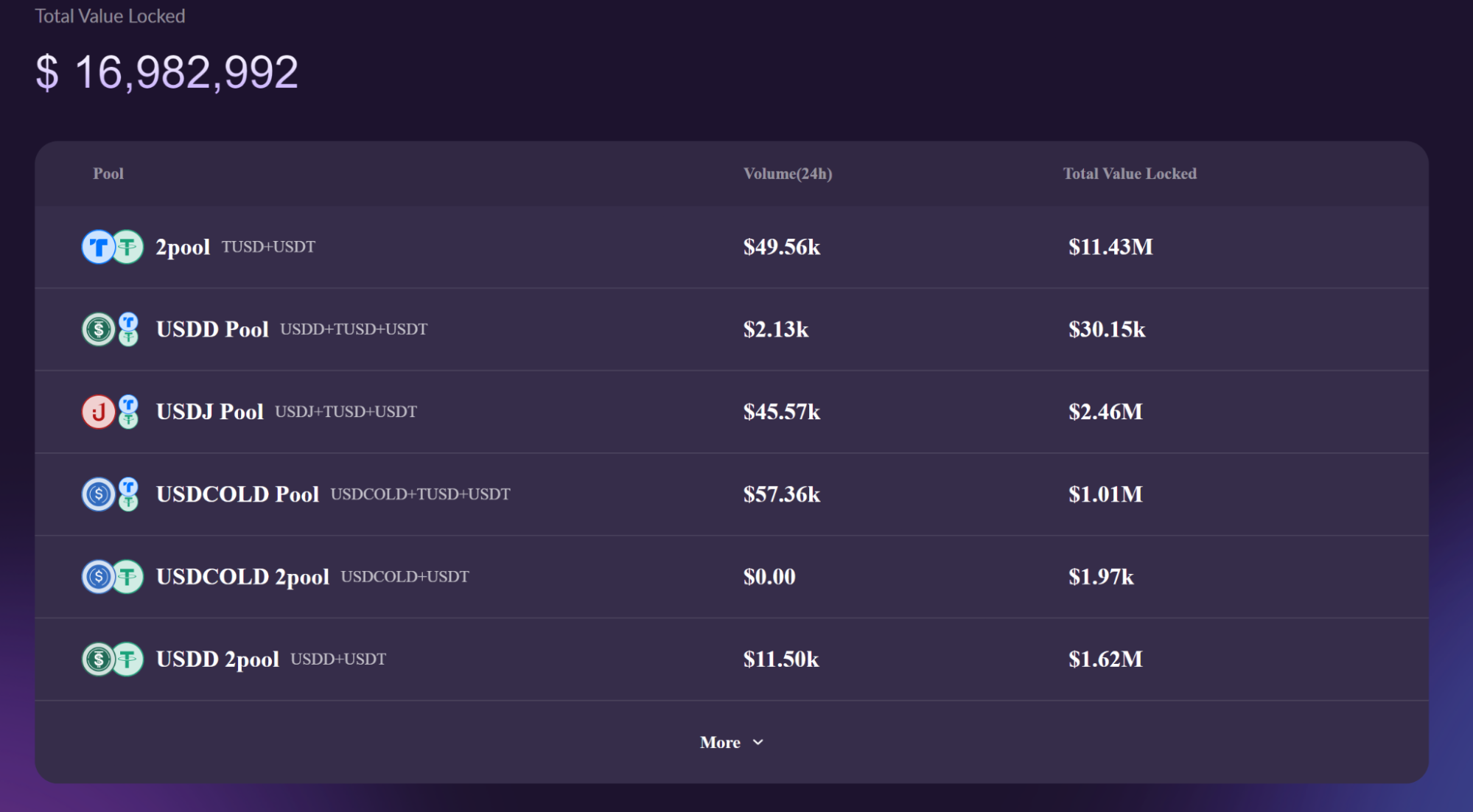The height and width of the screenshot is (812, 1473).
Task: Open the 2pool pool name
Action: click(183, 247)
